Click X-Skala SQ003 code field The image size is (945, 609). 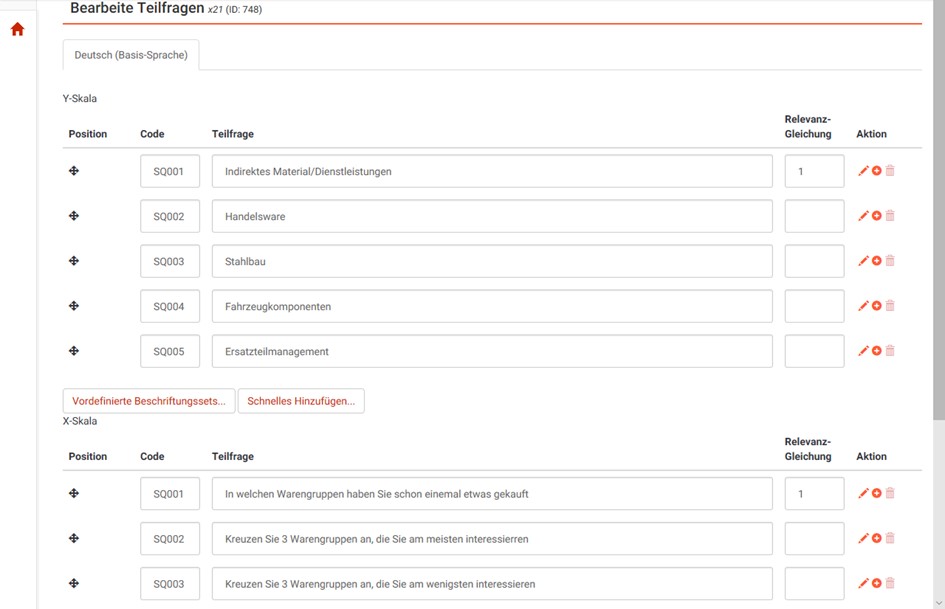pos(170,584)
